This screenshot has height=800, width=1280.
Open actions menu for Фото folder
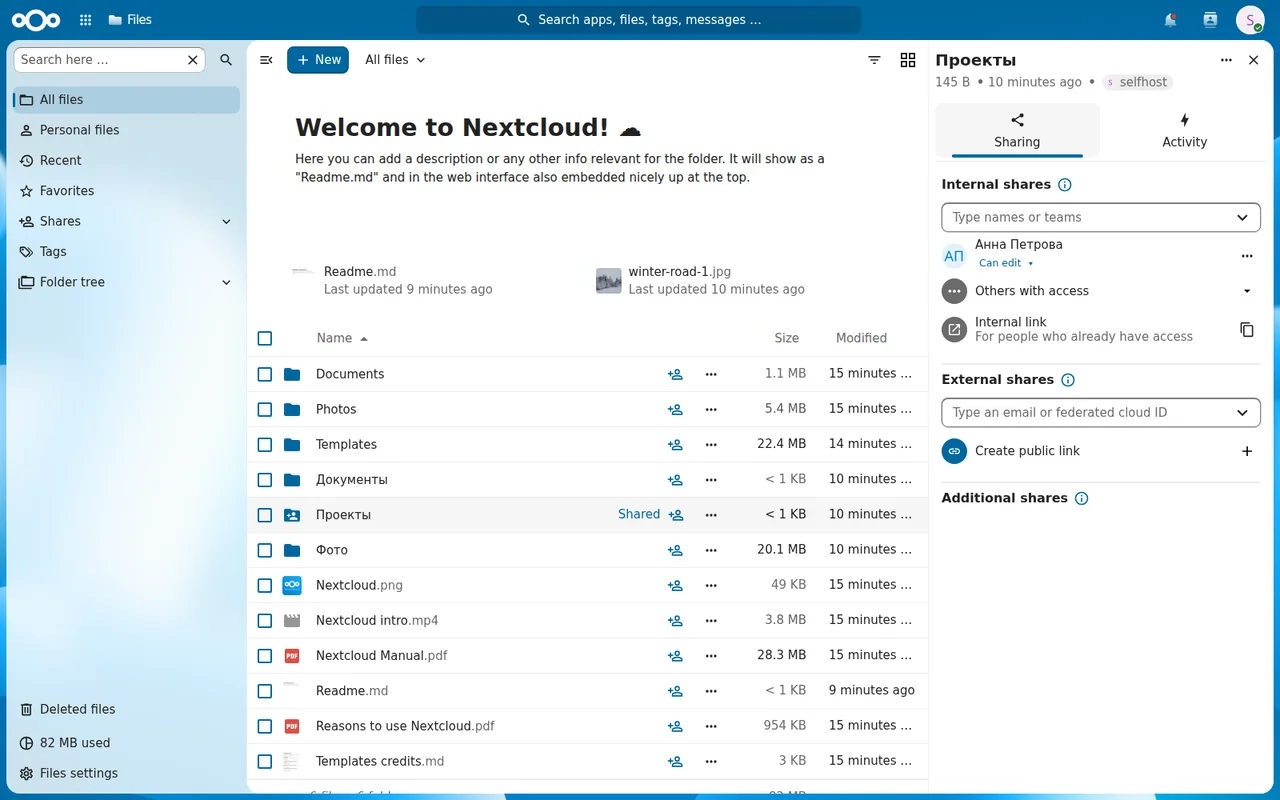coord(711,550)
